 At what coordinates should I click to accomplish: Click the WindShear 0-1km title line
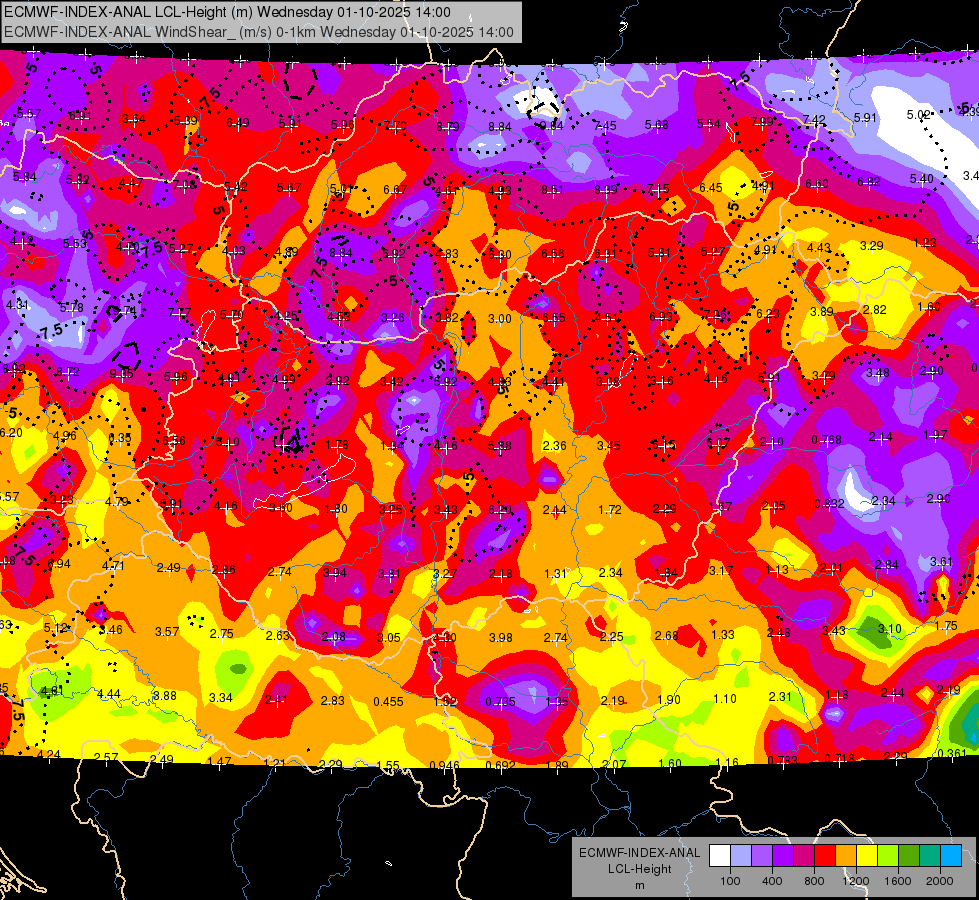point(259,32)
